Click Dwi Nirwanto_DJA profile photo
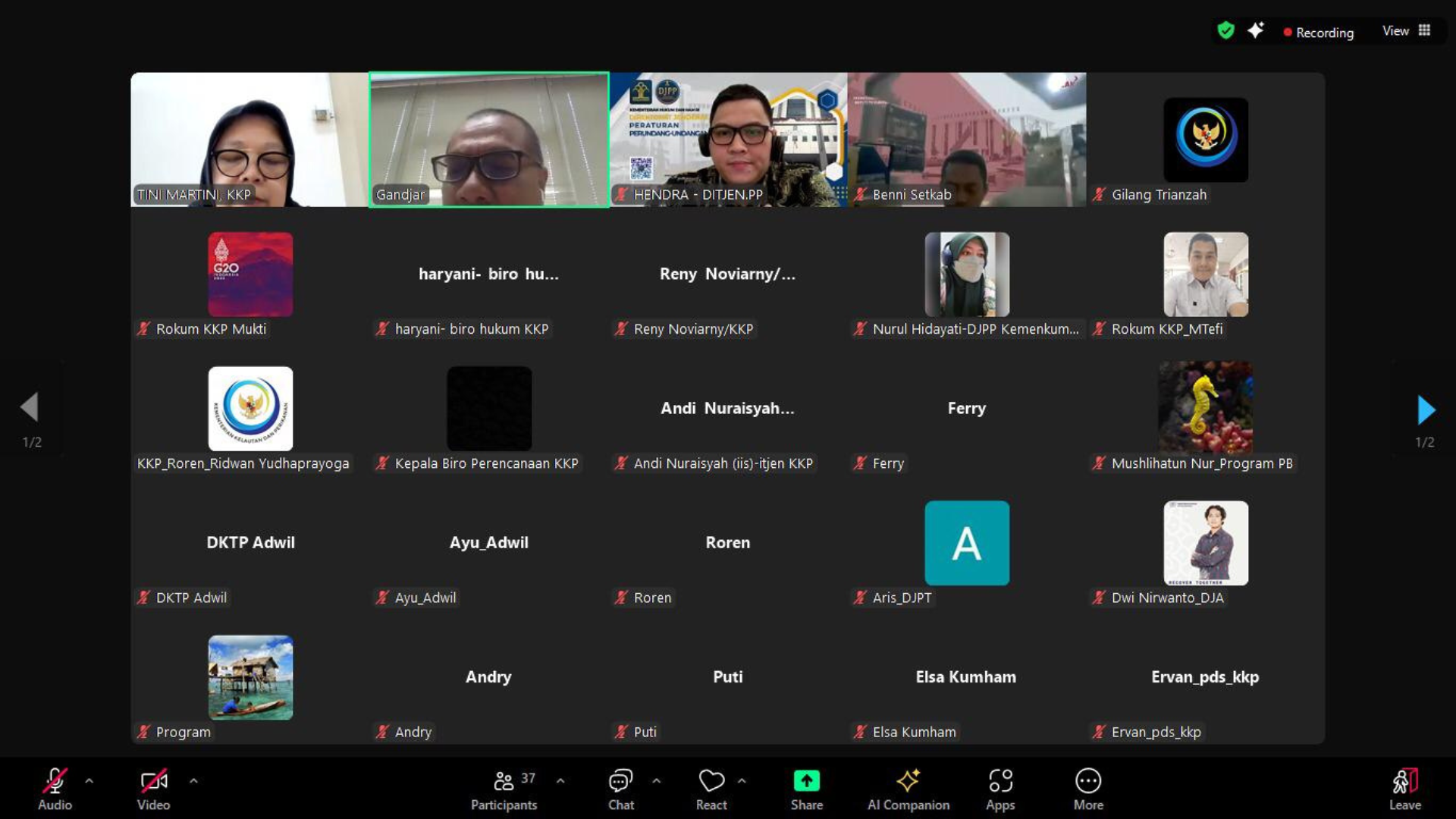The width and height of the screenshot is (1456, 819). (x=1206, y=543)
